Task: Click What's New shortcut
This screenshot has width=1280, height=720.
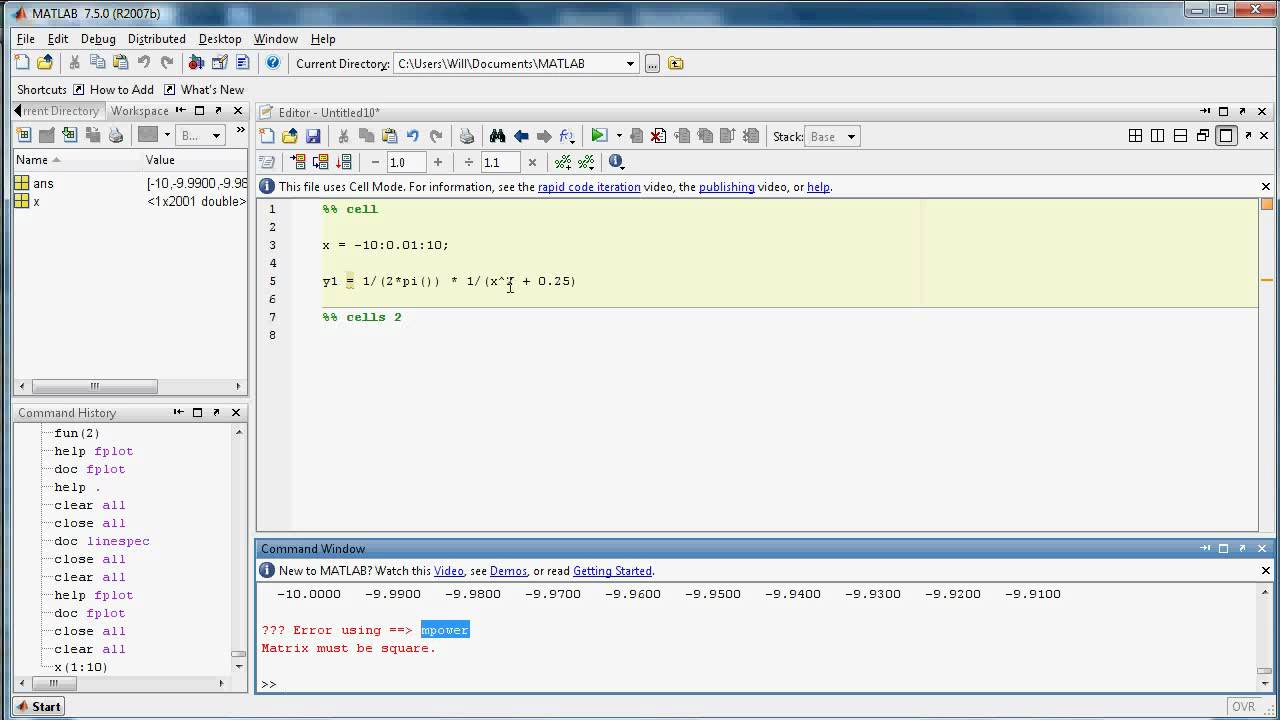Action: tap(204, 90)
